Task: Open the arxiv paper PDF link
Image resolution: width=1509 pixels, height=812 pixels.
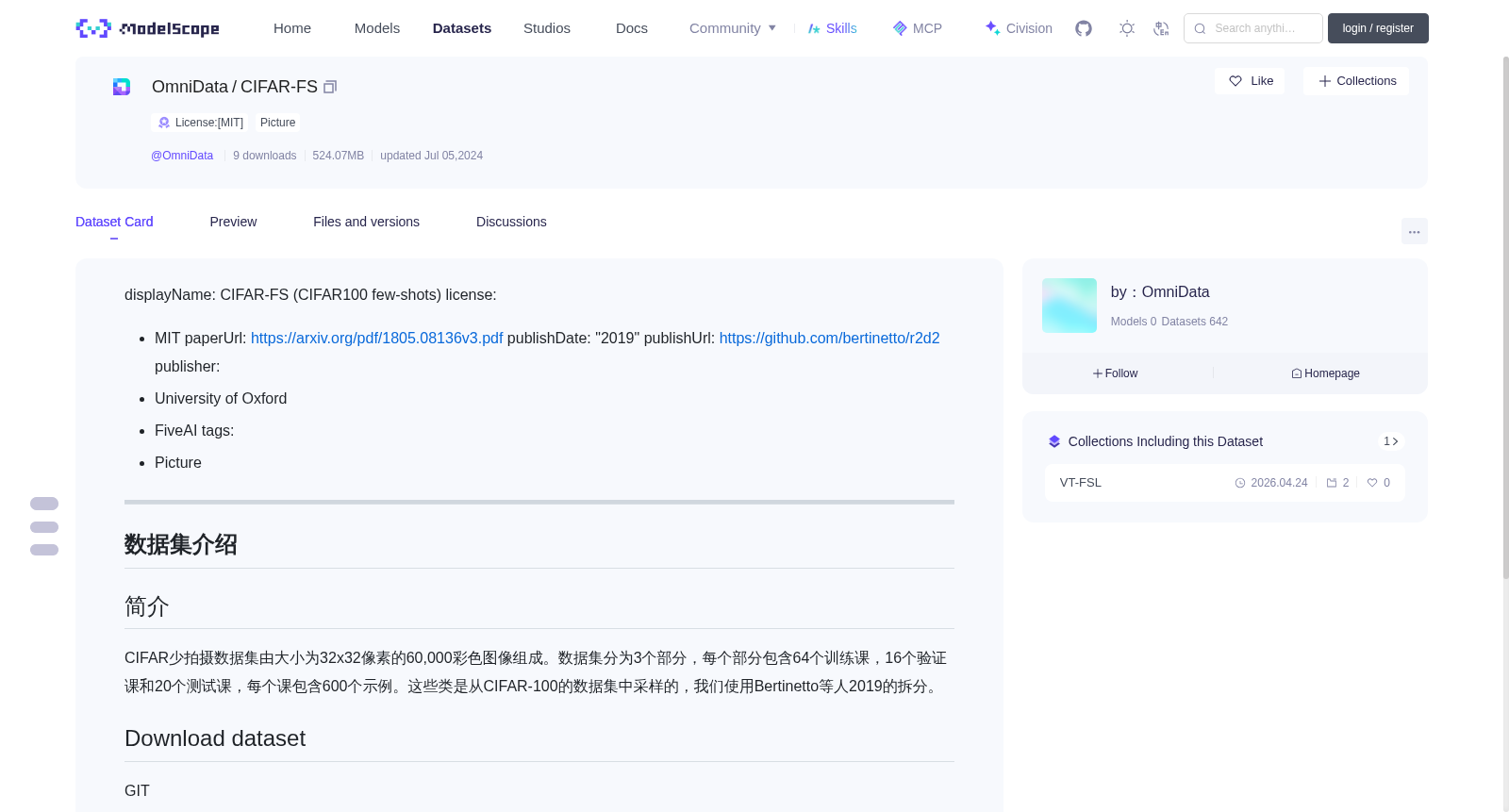Action: (377, 339)
